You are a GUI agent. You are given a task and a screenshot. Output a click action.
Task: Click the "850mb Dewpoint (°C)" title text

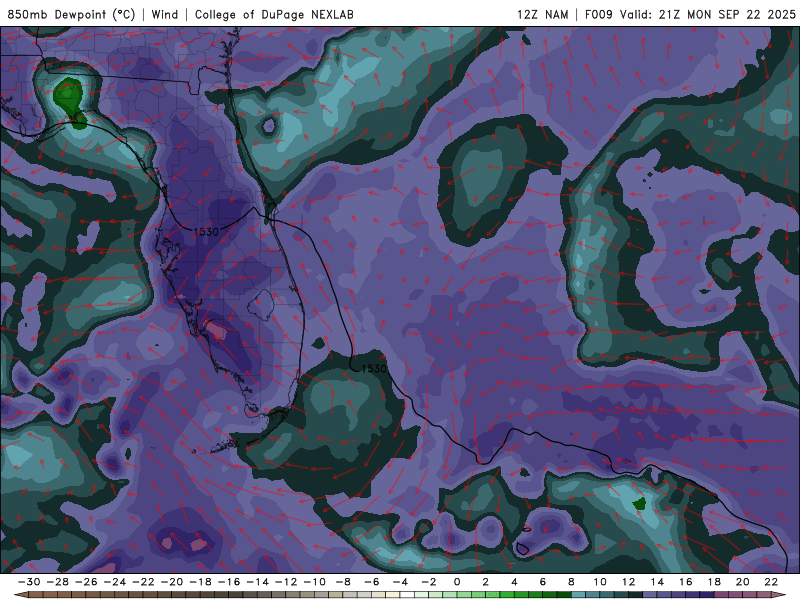(x=71, y=14)
